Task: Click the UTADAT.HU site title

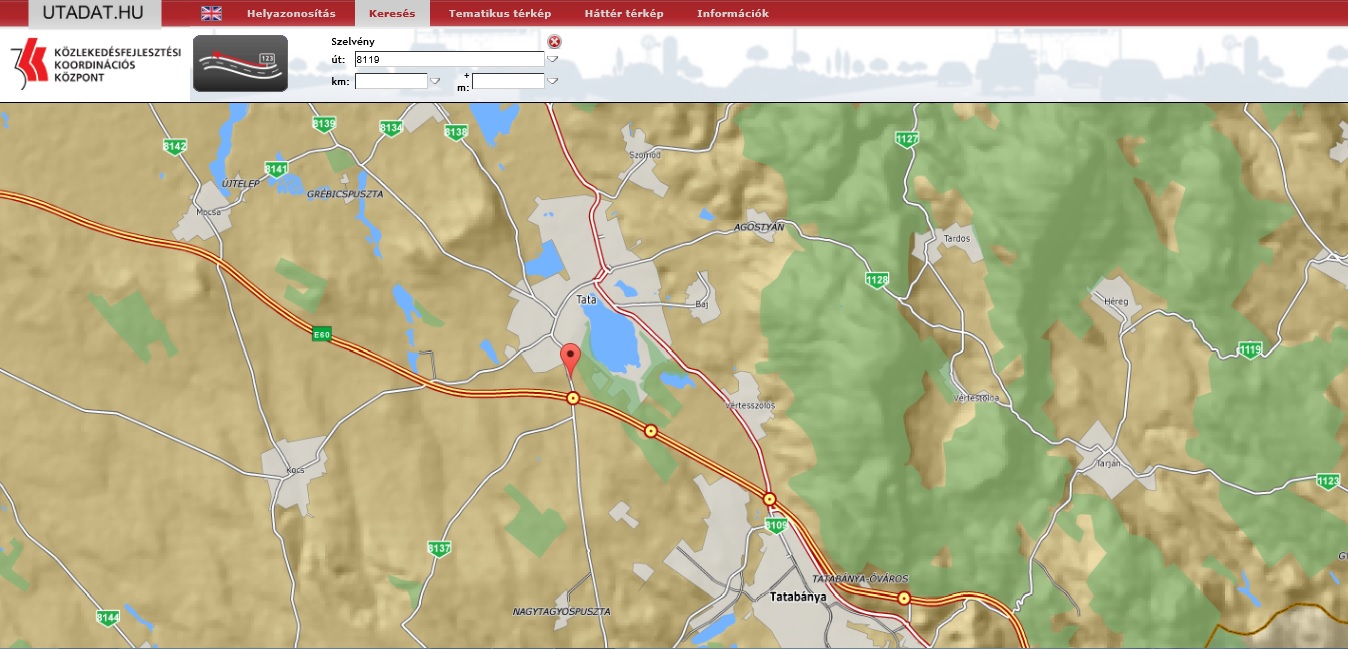Action: pos(94,13)
